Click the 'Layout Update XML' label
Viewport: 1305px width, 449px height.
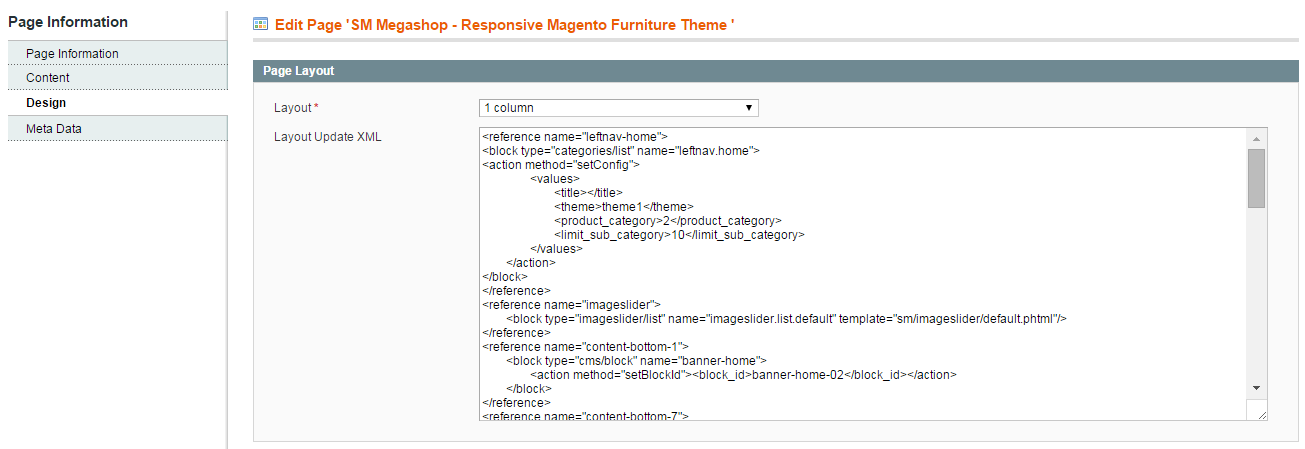click(327, 137)
